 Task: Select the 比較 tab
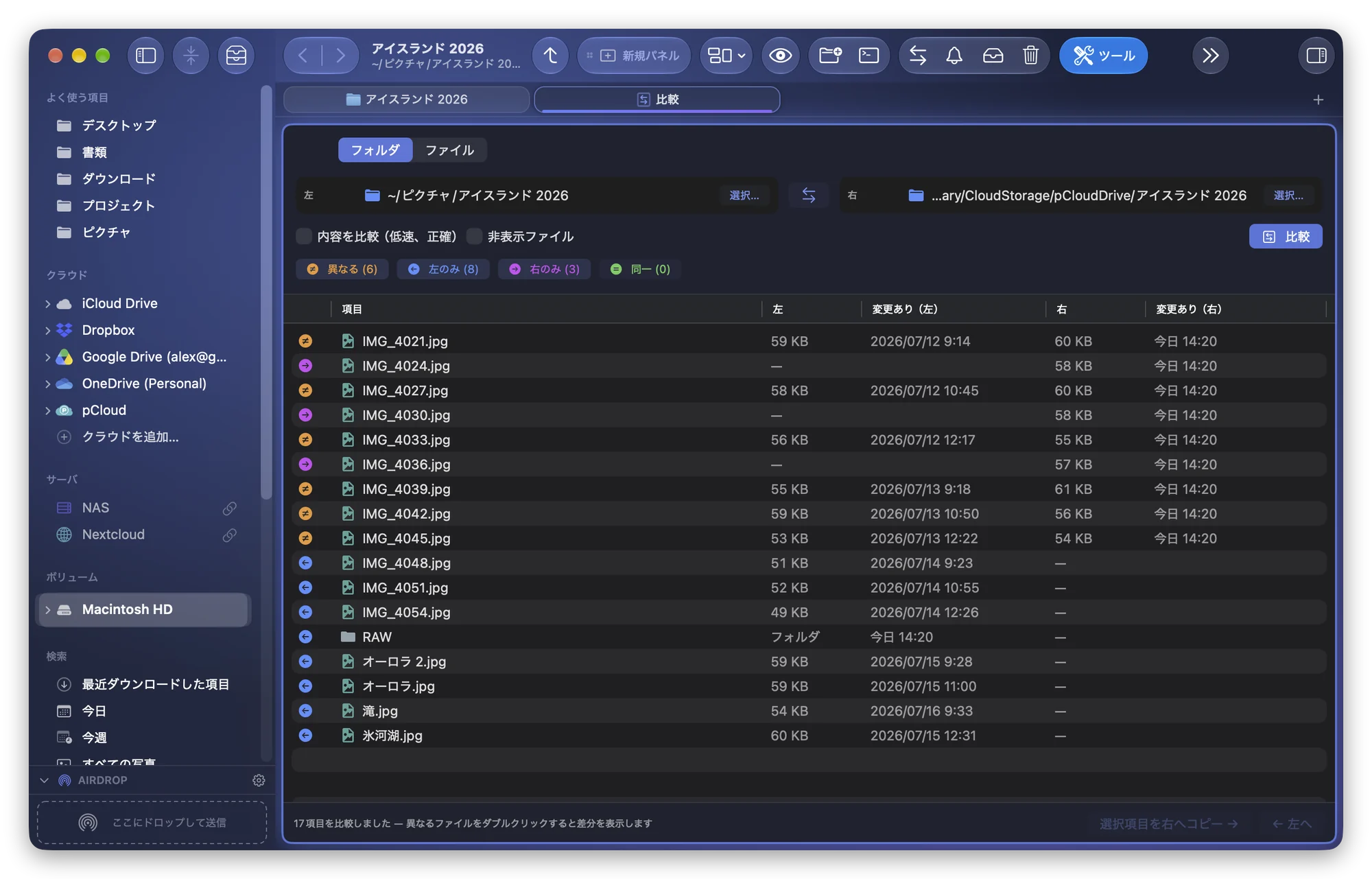(657, 99)
